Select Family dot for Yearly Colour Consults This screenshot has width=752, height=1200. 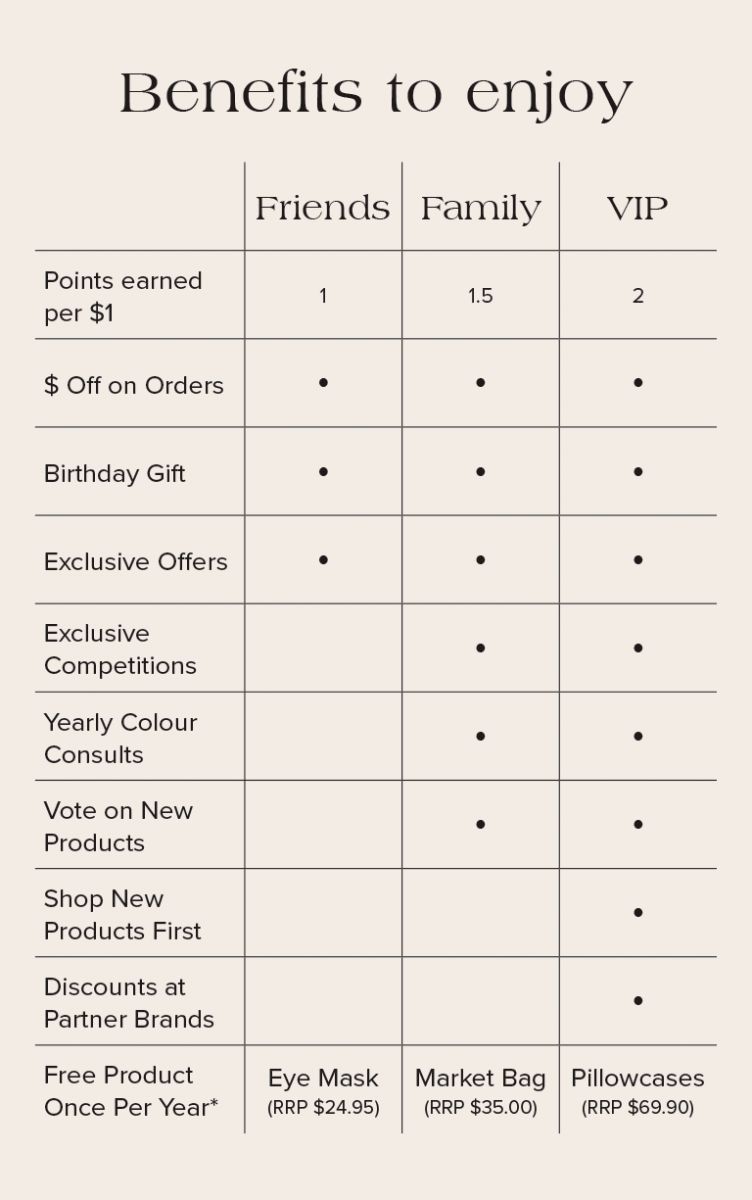pyautogui.click(x=481, y=737)
